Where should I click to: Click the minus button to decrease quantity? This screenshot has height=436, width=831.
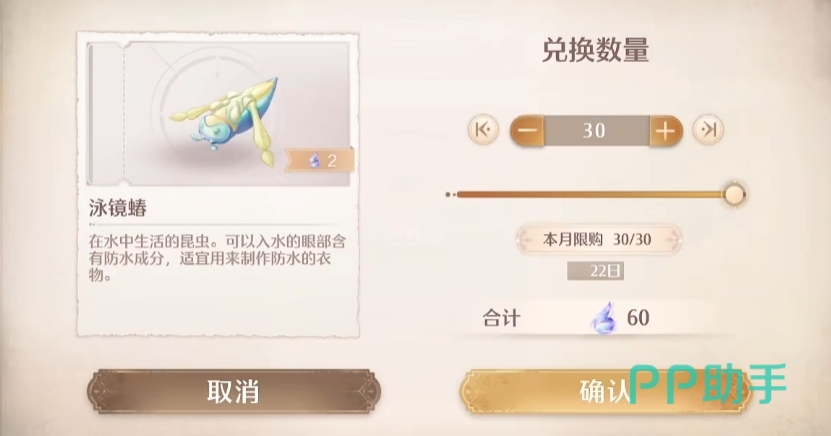tap(527, 130)
